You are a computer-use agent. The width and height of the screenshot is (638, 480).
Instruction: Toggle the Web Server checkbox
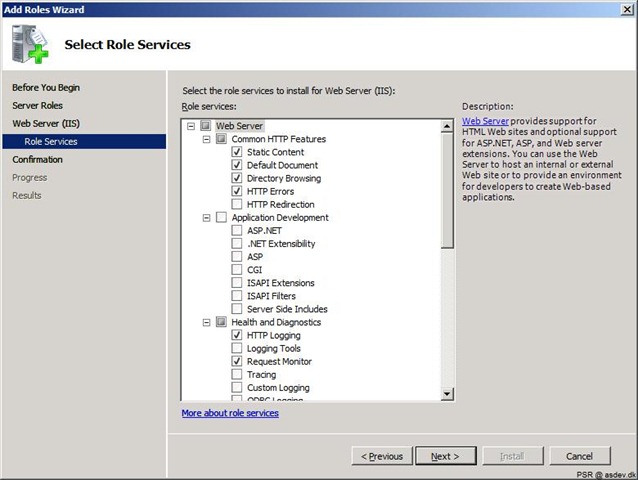pyautogui.click(x=206, y=126)
